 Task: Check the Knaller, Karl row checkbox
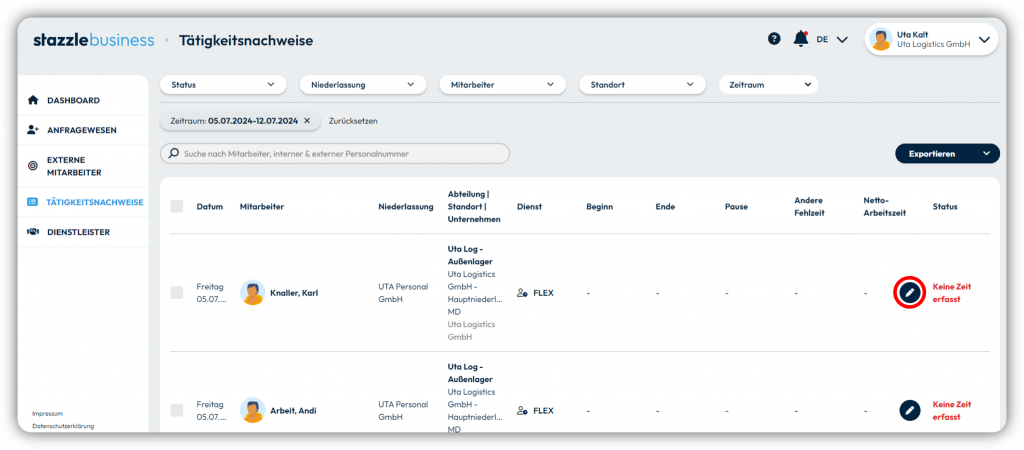click(x=177, y=293)
